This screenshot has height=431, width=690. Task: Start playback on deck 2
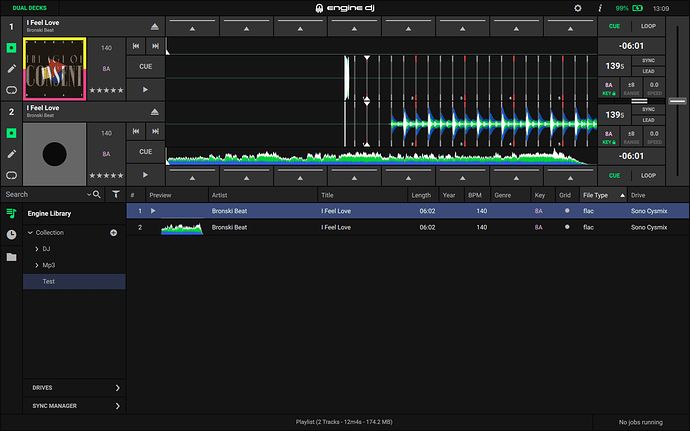pos(146,175)
